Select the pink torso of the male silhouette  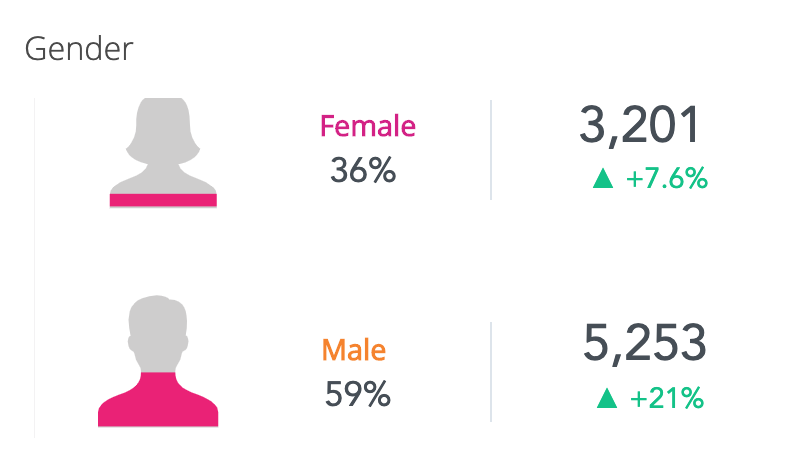click(x=158, y=400)
